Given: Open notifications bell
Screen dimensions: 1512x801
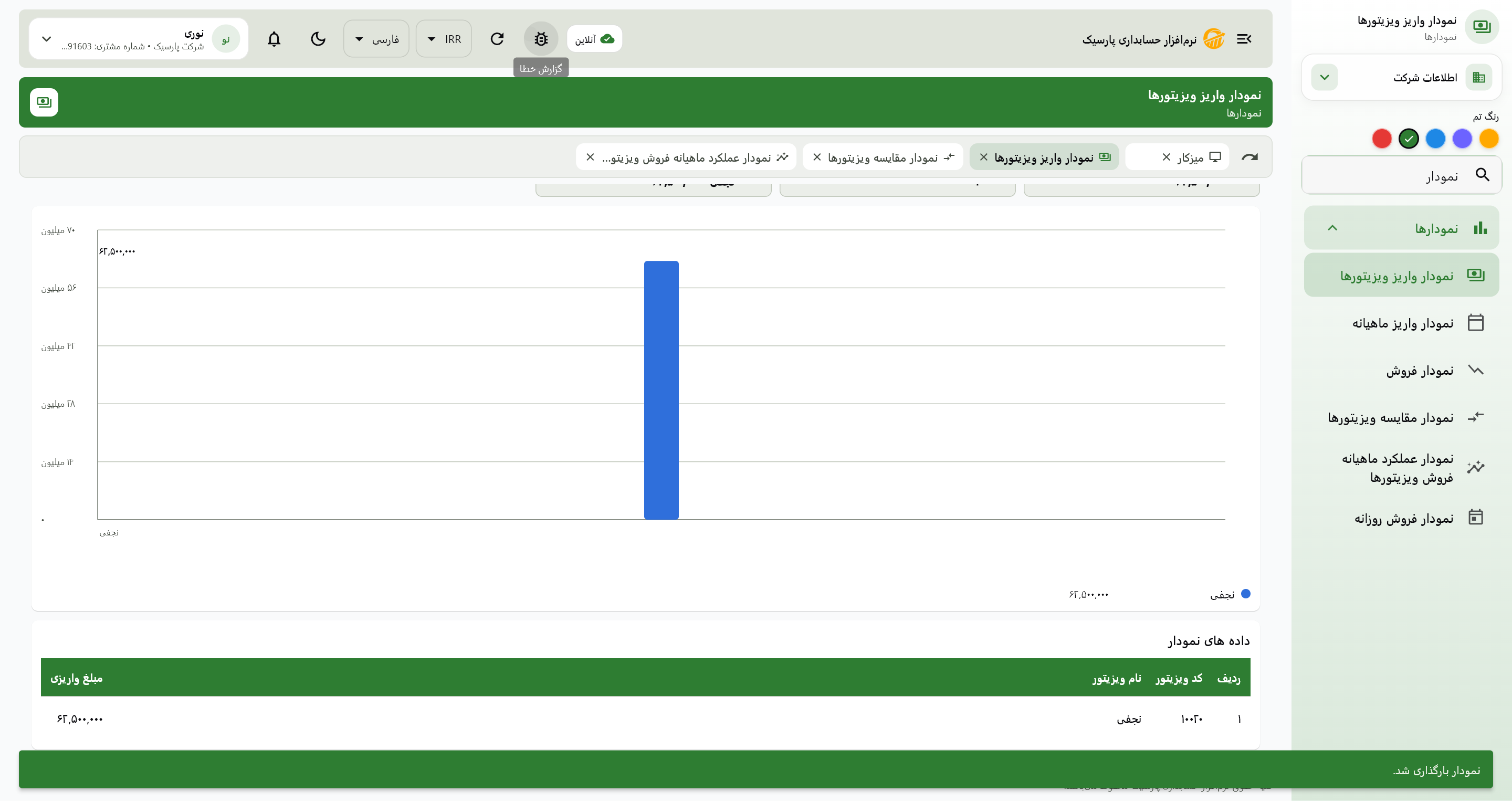Looking at the screenshot, I should point(274,39).
